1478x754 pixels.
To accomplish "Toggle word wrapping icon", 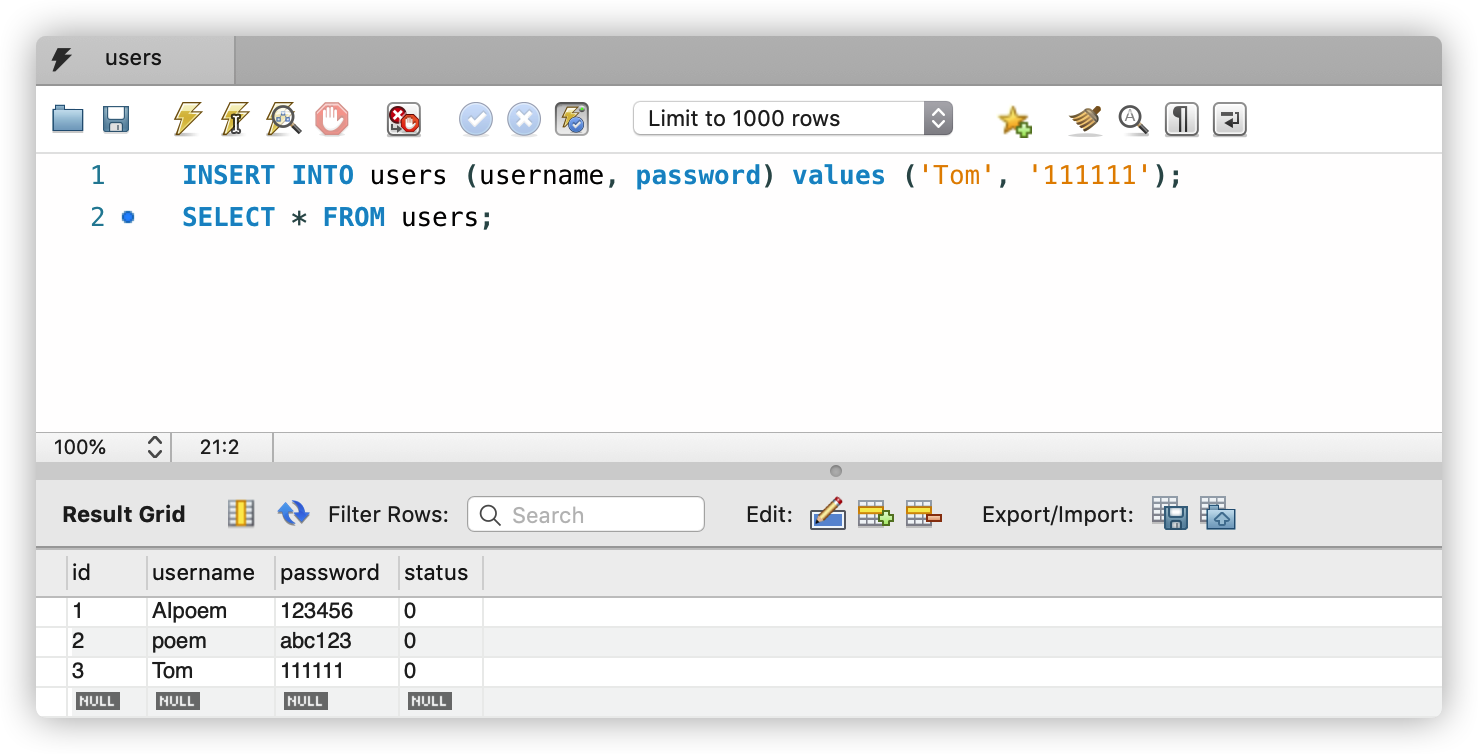I will click(1229, 119).
